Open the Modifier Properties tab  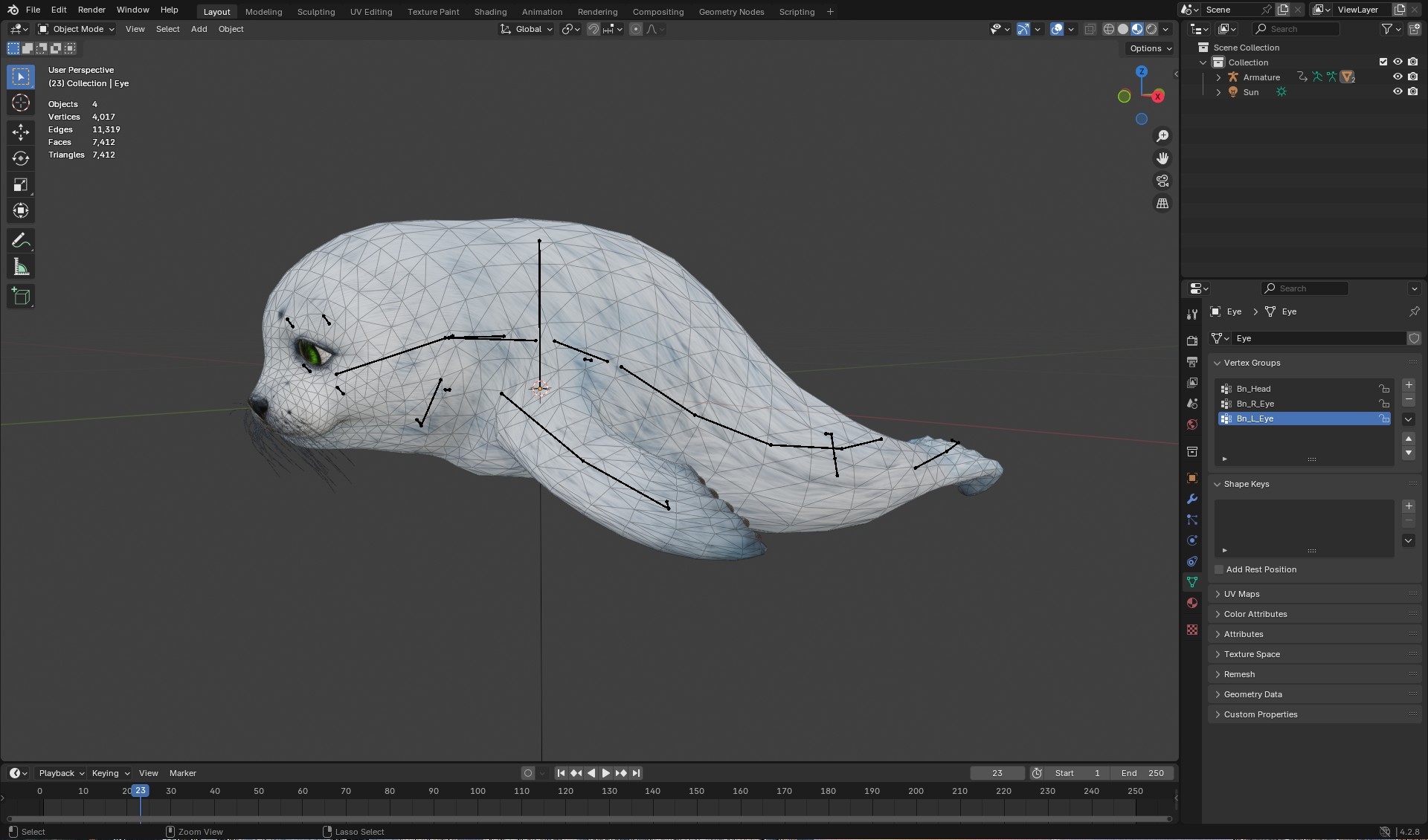[x=1191, y=499]
